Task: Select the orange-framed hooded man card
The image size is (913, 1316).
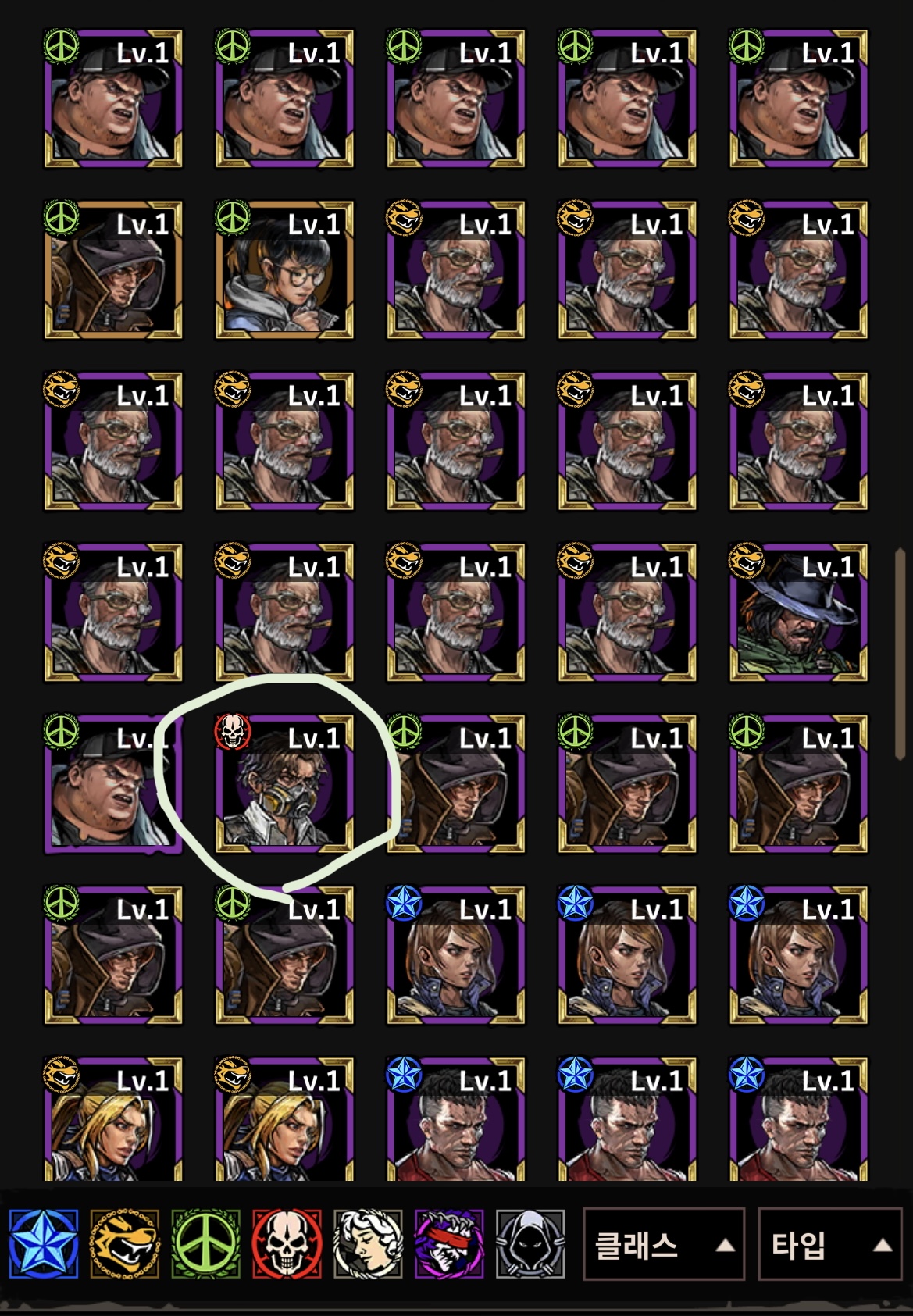Action: click(x=113, y=269)
